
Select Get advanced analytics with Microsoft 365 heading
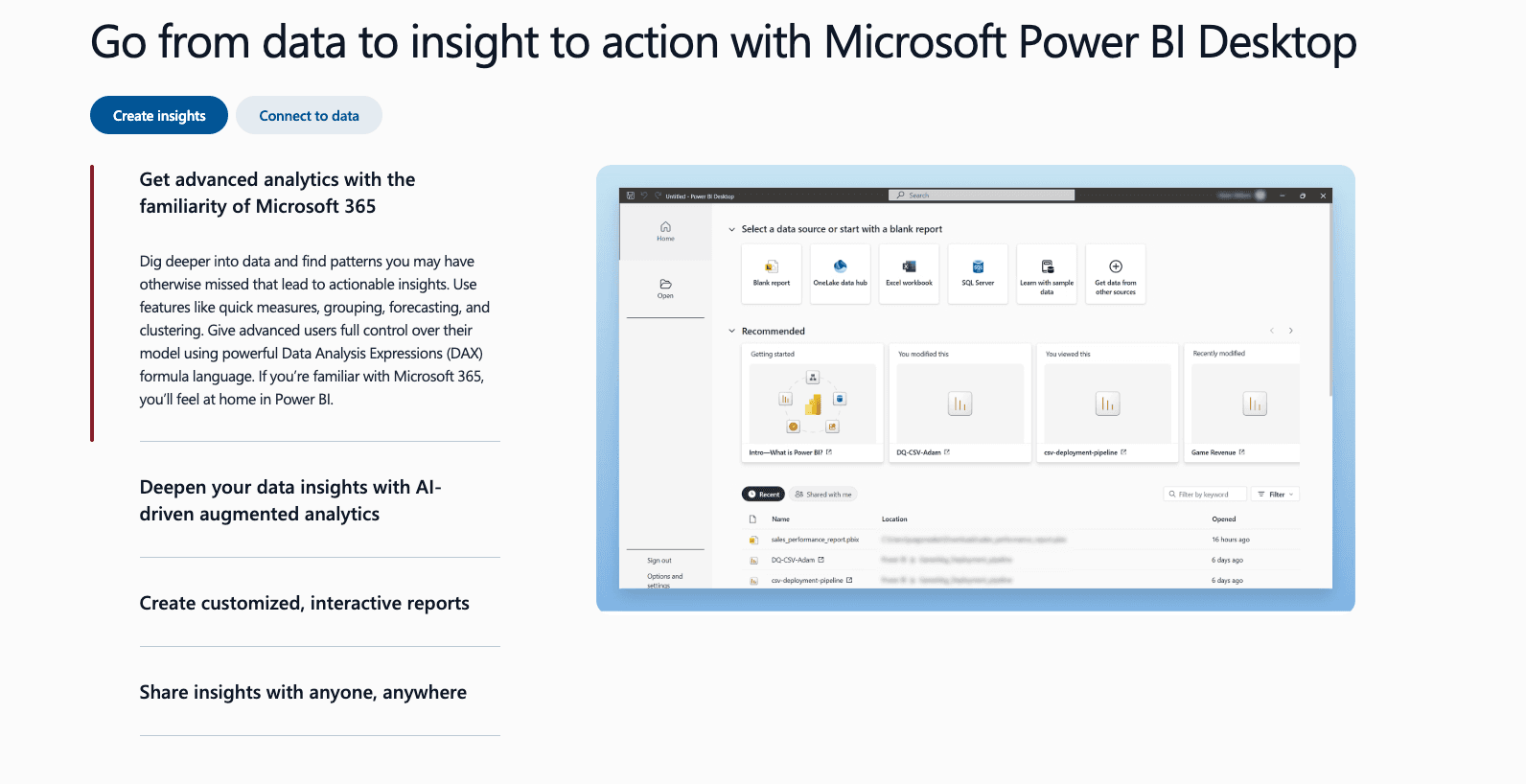tap(277, 193)
